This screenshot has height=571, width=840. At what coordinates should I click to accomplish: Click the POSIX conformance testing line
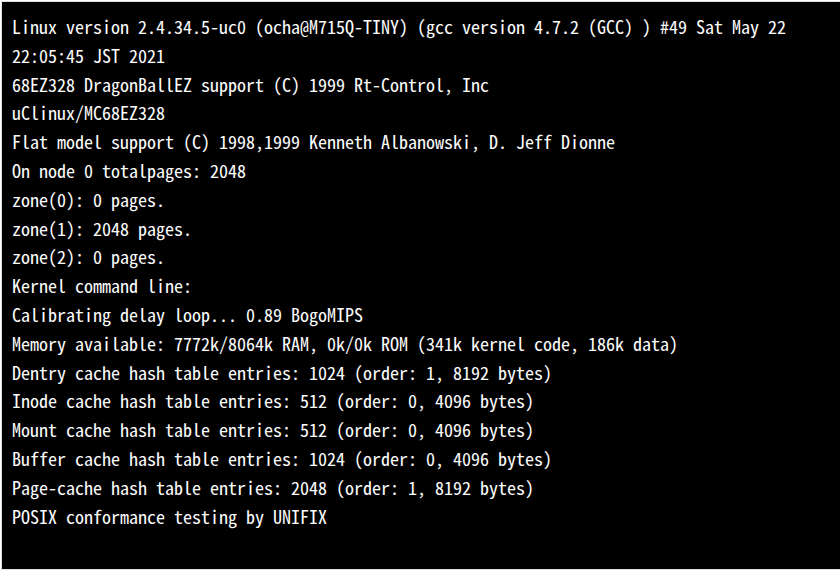pos(169,518)
